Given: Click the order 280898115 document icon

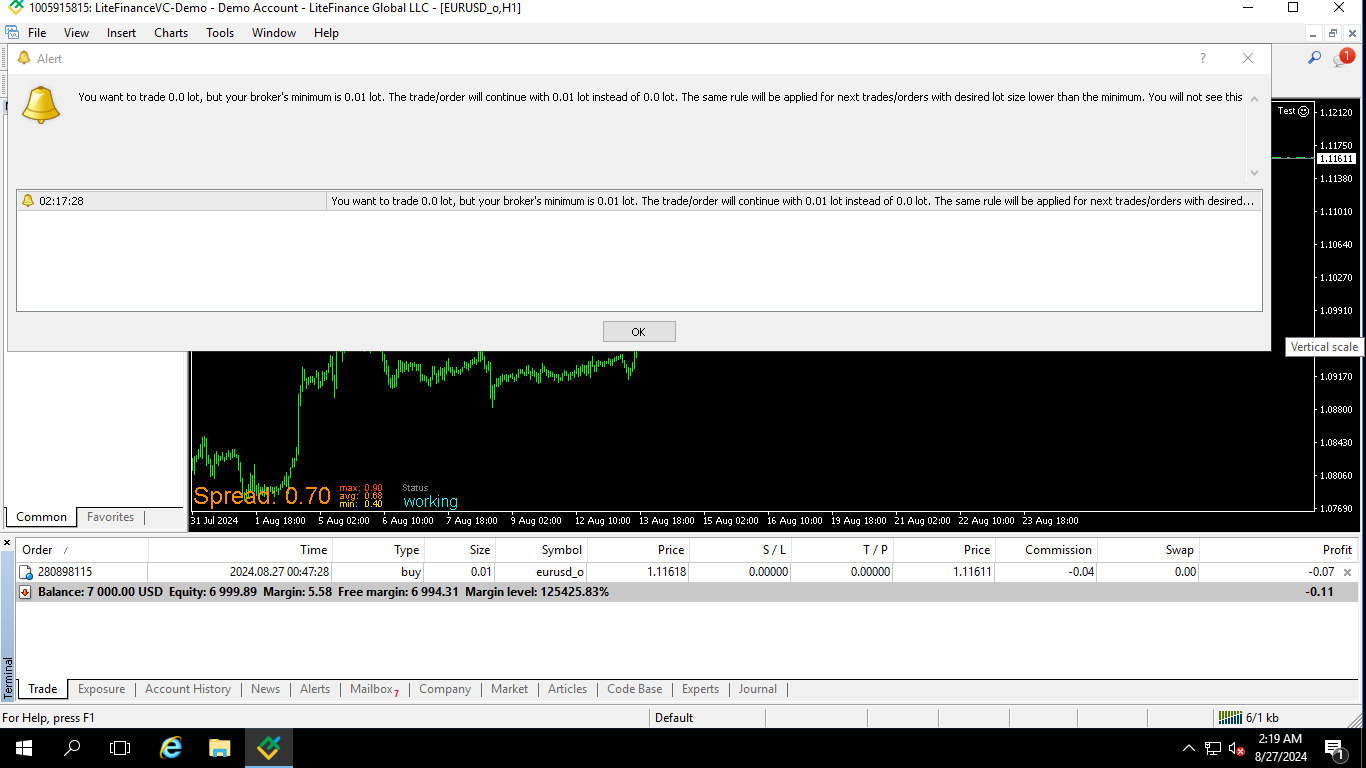Looking at the screenshot, I should pyautogui.click(x=26, y=572).
